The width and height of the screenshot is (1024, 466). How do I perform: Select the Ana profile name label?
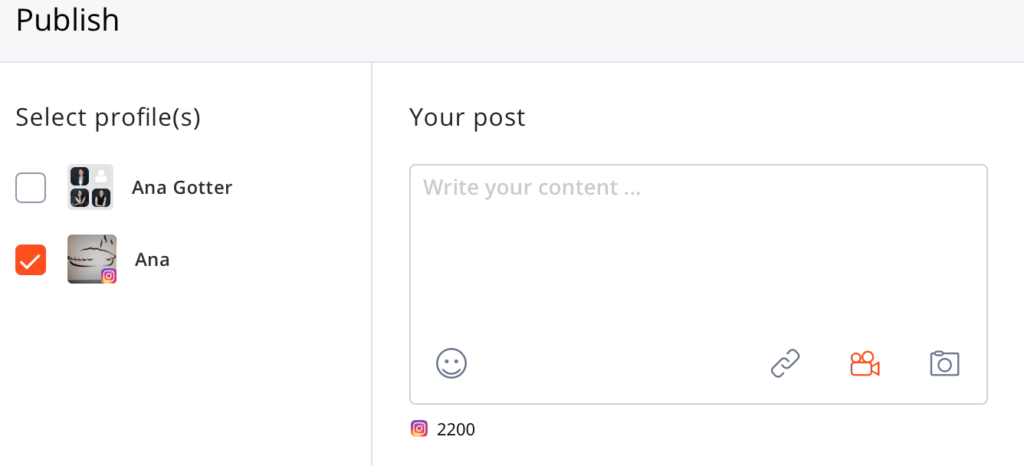(x=153, y=260)
